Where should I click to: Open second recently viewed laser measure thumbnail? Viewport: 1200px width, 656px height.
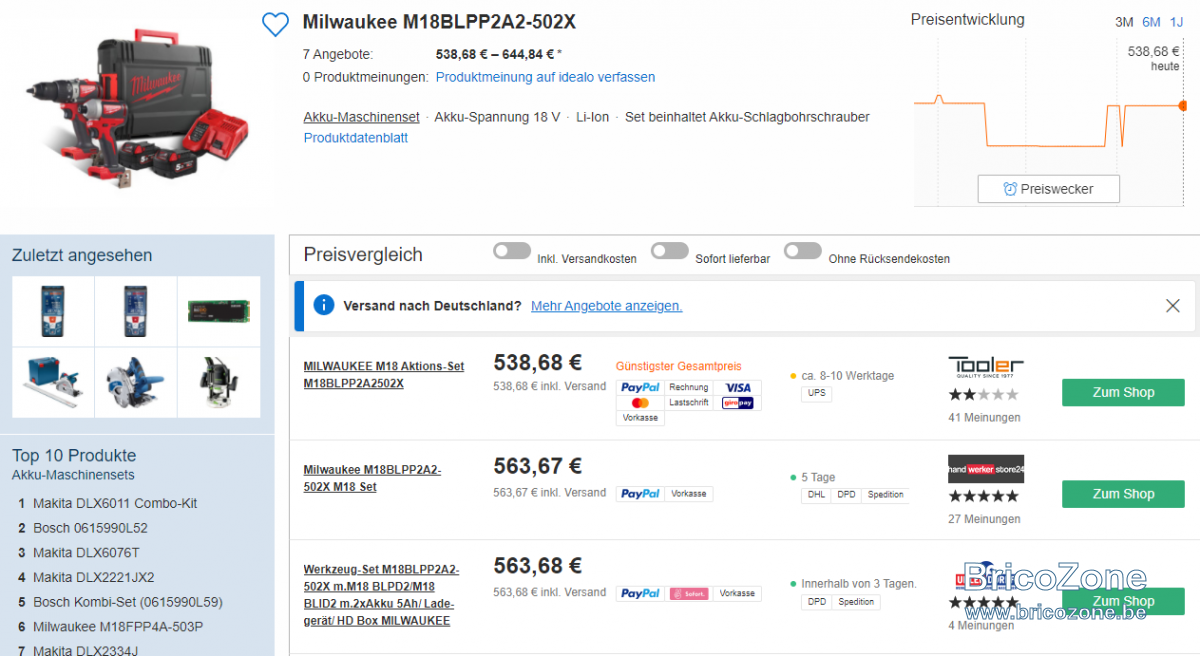tap(136, 311)
